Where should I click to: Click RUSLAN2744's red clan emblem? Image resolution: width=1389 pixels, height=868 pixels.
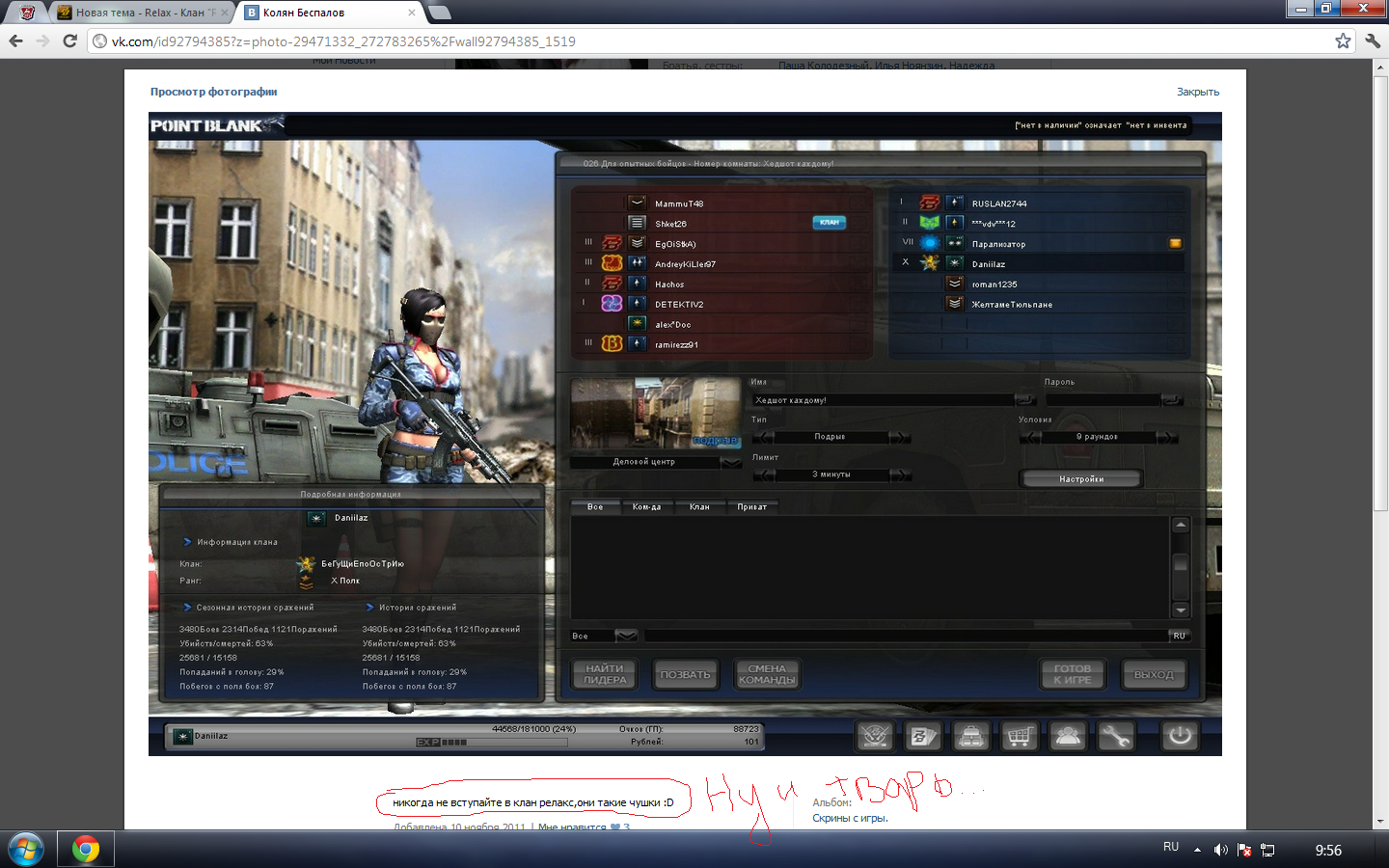930,203
